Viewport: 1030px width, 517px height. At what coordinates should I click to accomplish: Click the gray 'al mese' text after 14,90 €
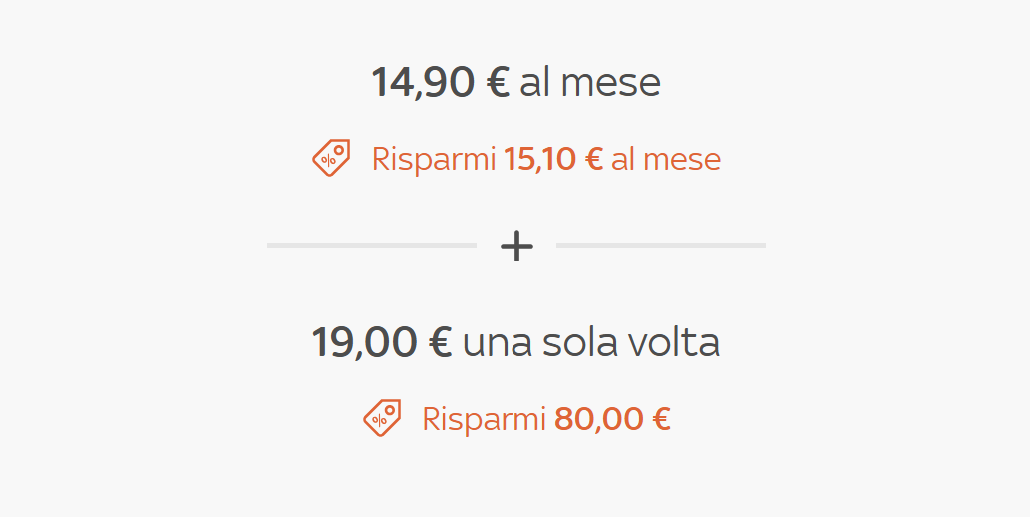coord(590,82)
